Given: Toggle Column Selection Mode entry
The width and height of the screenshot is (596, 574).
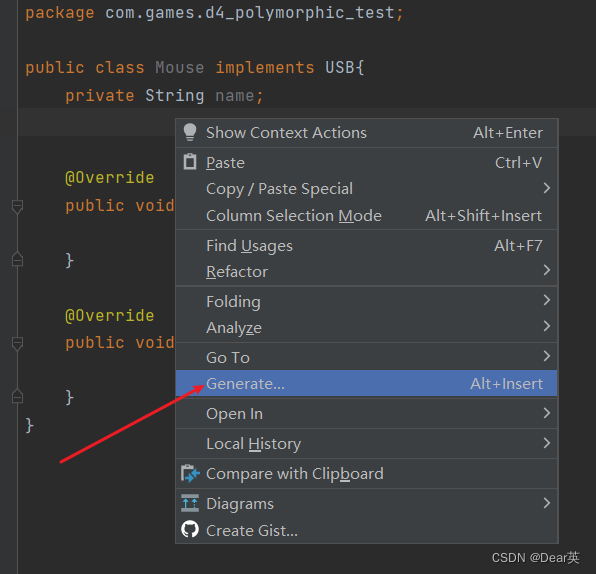Looking at the screenshot, I should click(x=366, y=216).
